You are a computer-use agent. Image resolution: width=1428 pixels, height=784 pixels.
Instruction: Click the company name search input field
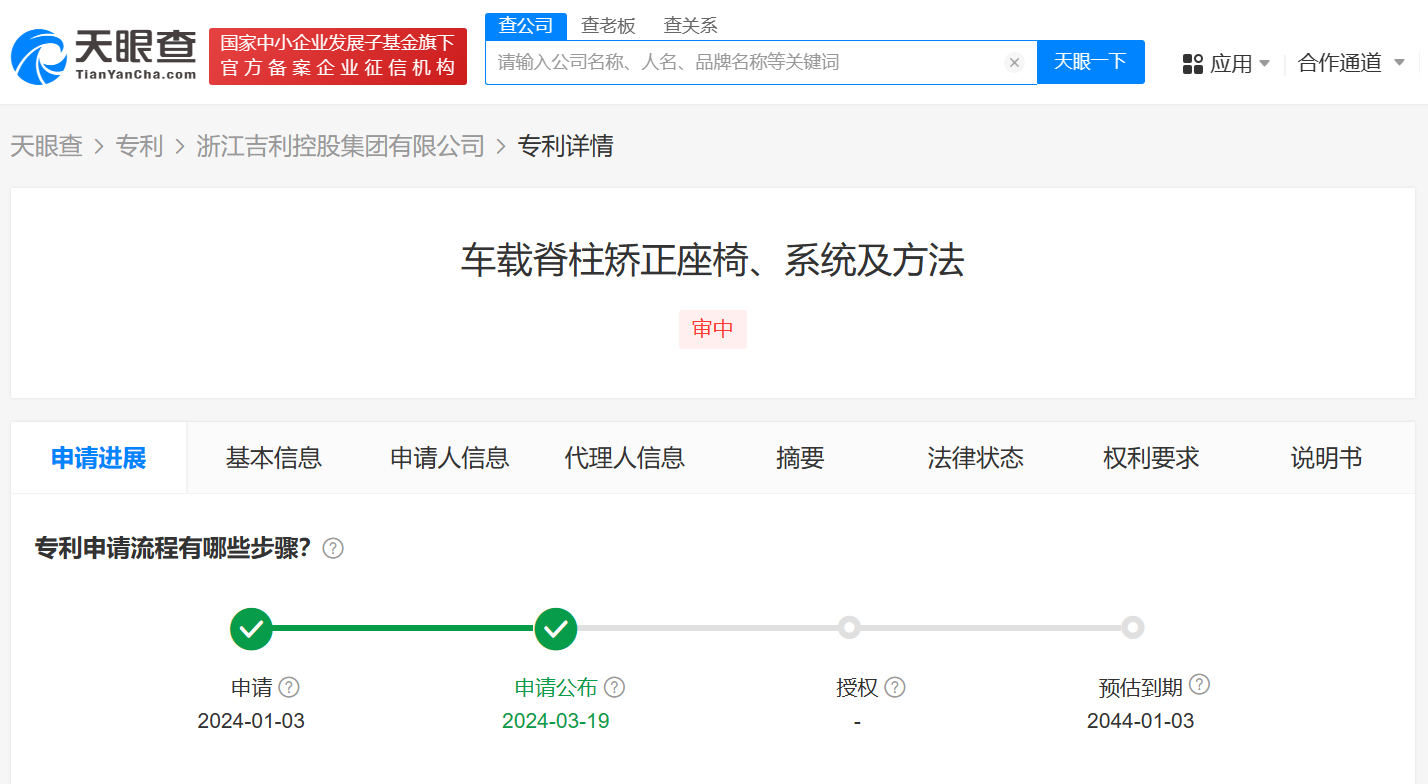click(x=745, y=63)
